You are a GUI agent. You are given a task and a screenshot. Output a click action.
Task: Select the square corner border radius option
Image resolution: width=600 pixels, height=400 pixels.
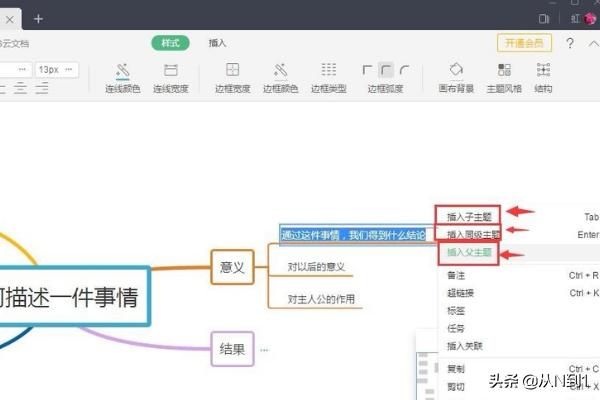coord(367,70)
